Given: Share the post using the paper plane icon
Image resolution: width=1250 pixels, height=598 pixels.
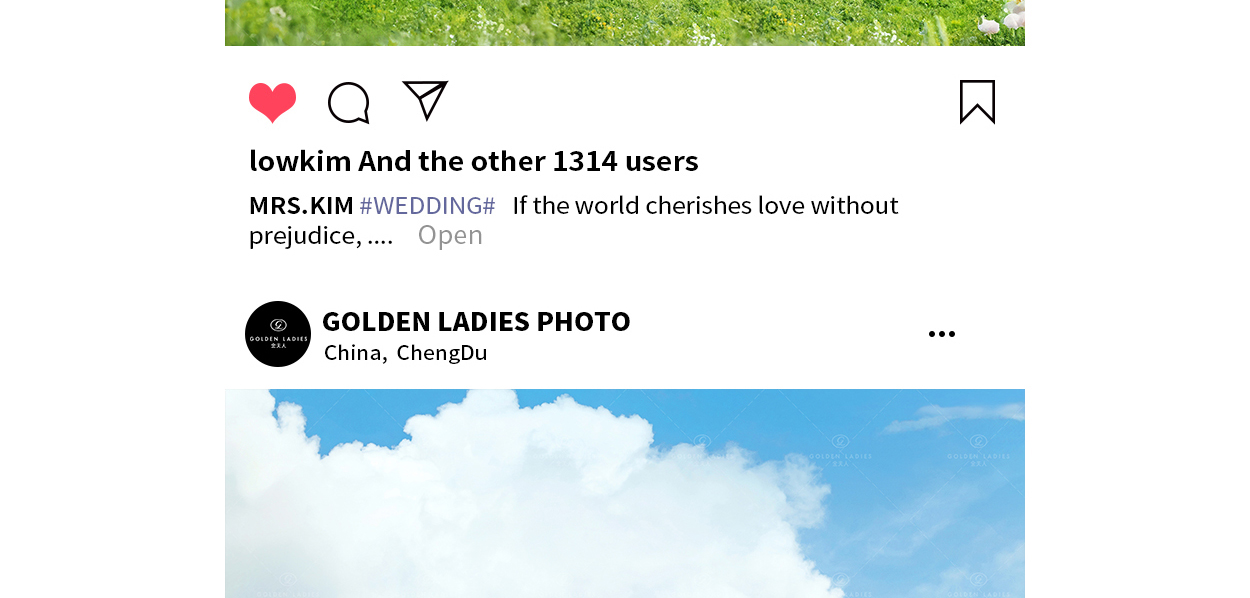Looking at the screenshot, I should tap(425, 100).
